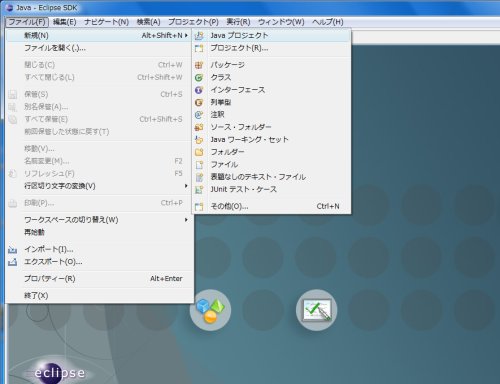Select the パッケージ label in submenu
This screenshot has width=500, height=384.
pyautogui.click(x=227, y=65)
